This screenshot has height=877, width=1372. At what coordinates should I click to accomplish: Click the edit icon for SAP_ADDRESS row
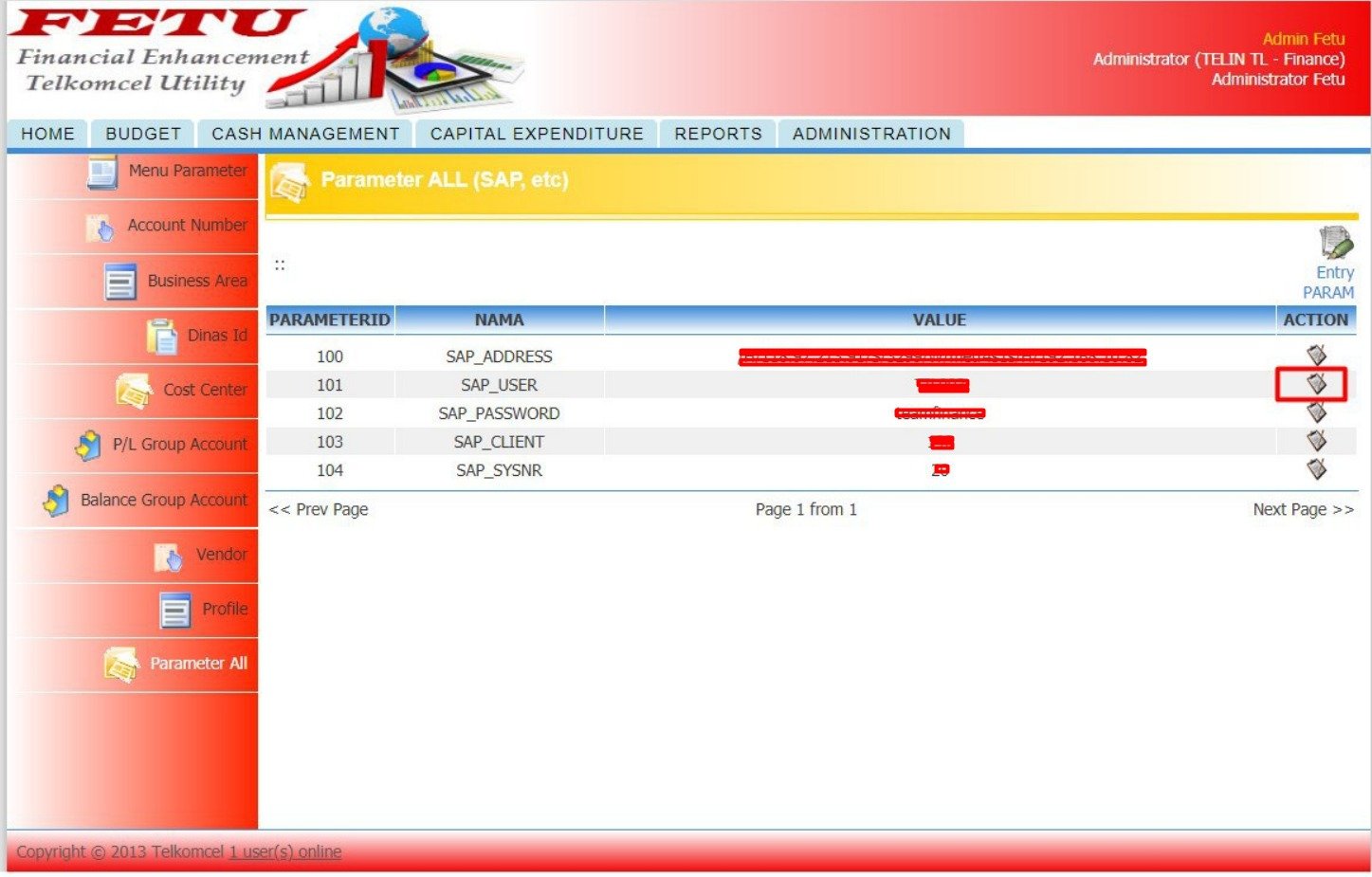point(1316,356)
